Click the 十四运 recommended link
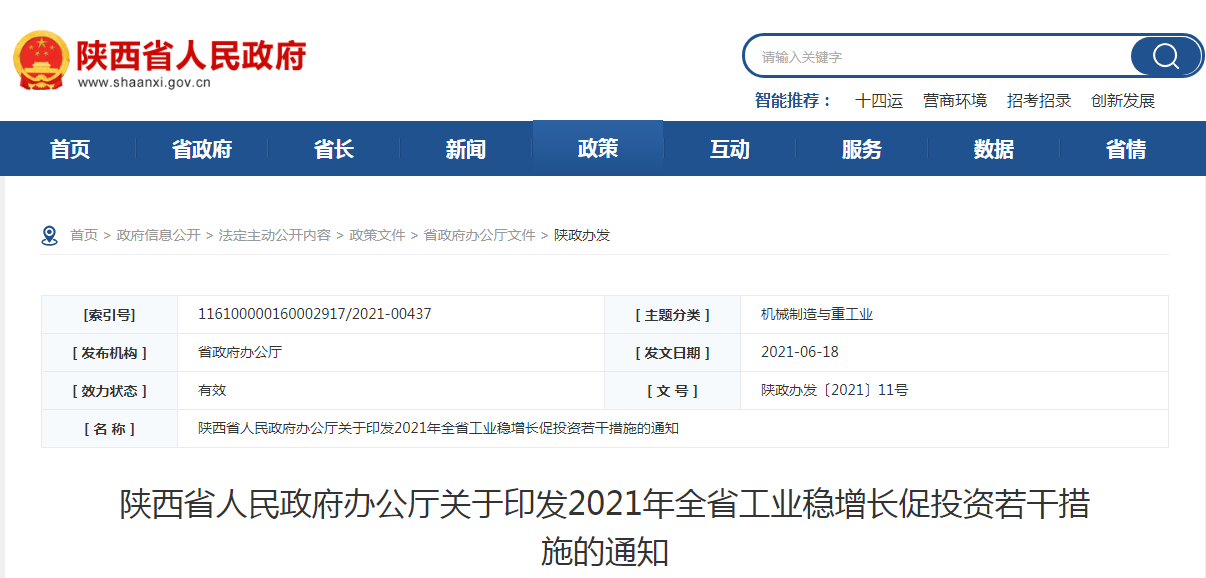 879,101
